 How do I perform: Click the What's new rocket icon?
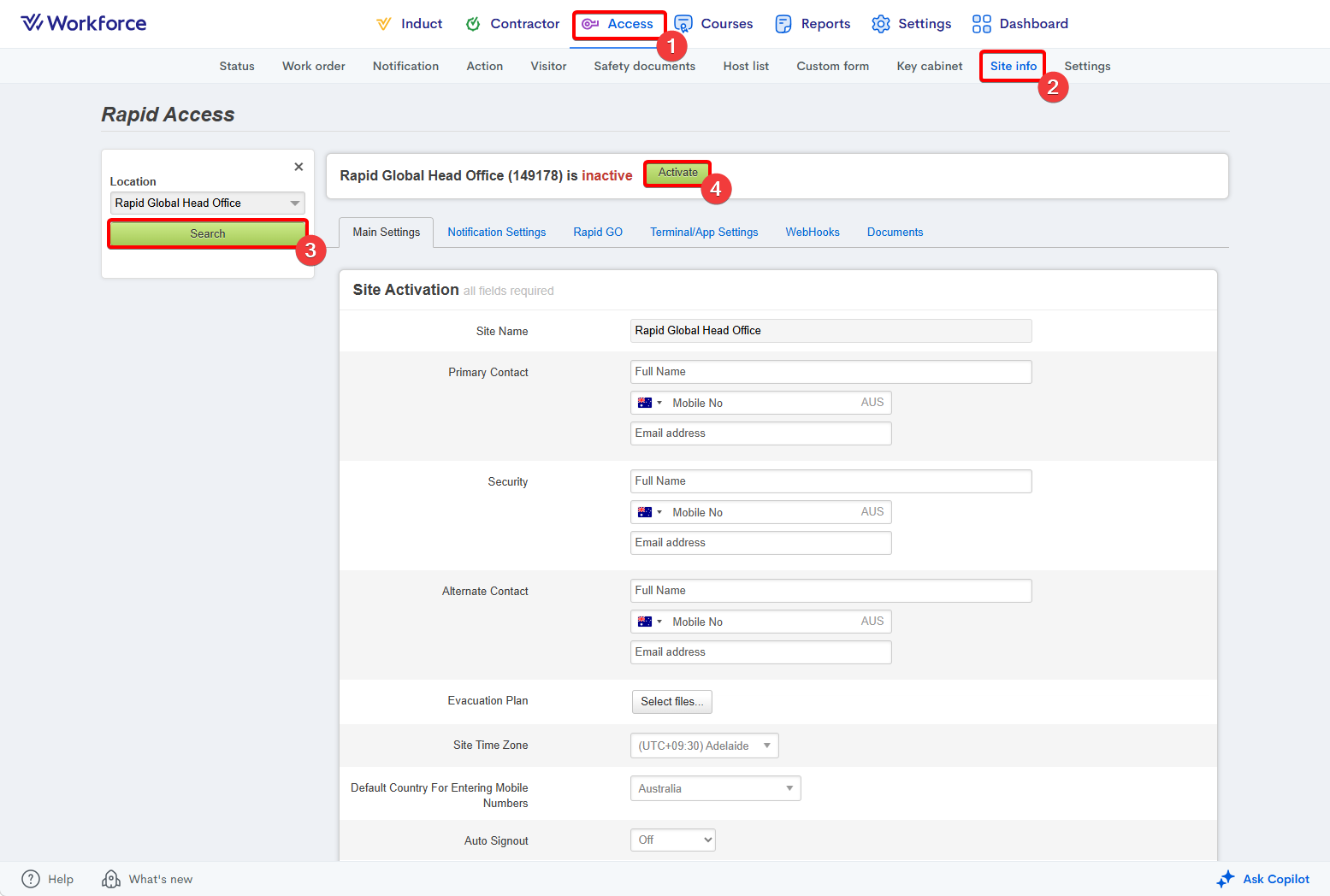[111, 879]
